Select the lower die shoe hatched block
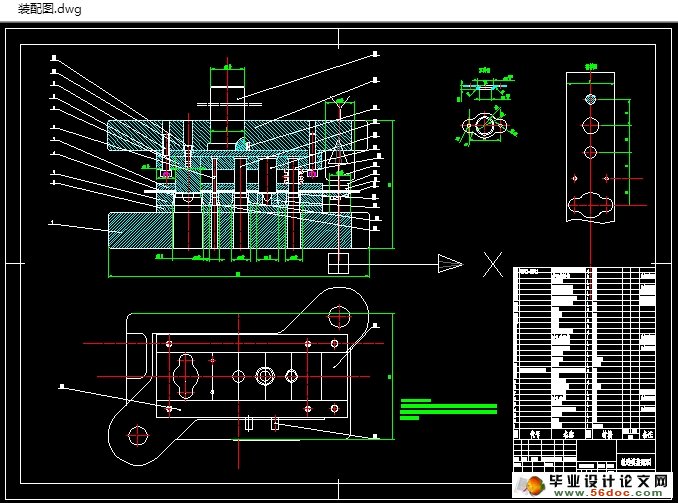 coord(130,232)
